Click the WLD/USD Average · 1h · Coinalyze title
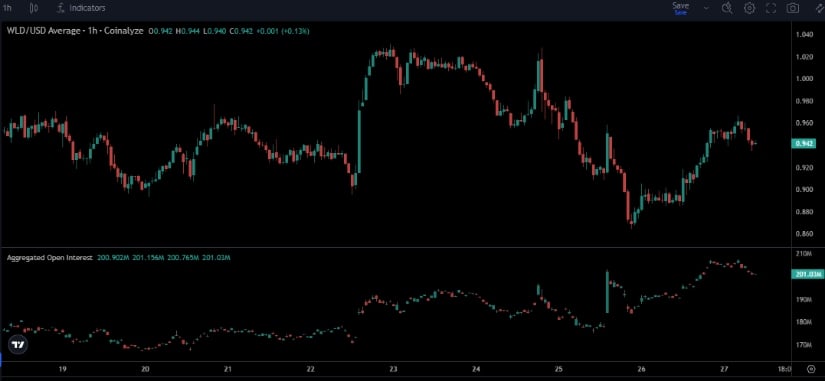This screenshot has width=825, height=381. point(75,31)
